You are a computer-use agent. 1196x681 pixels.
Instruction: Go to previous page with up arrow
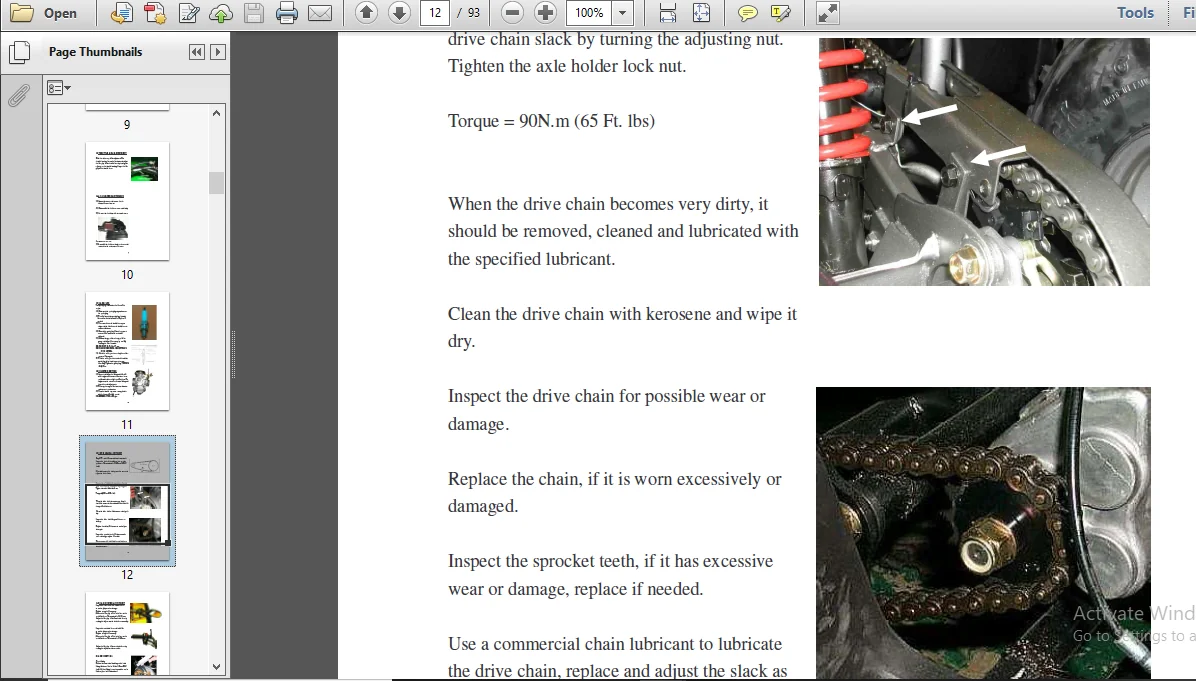[x=367, y=13]
